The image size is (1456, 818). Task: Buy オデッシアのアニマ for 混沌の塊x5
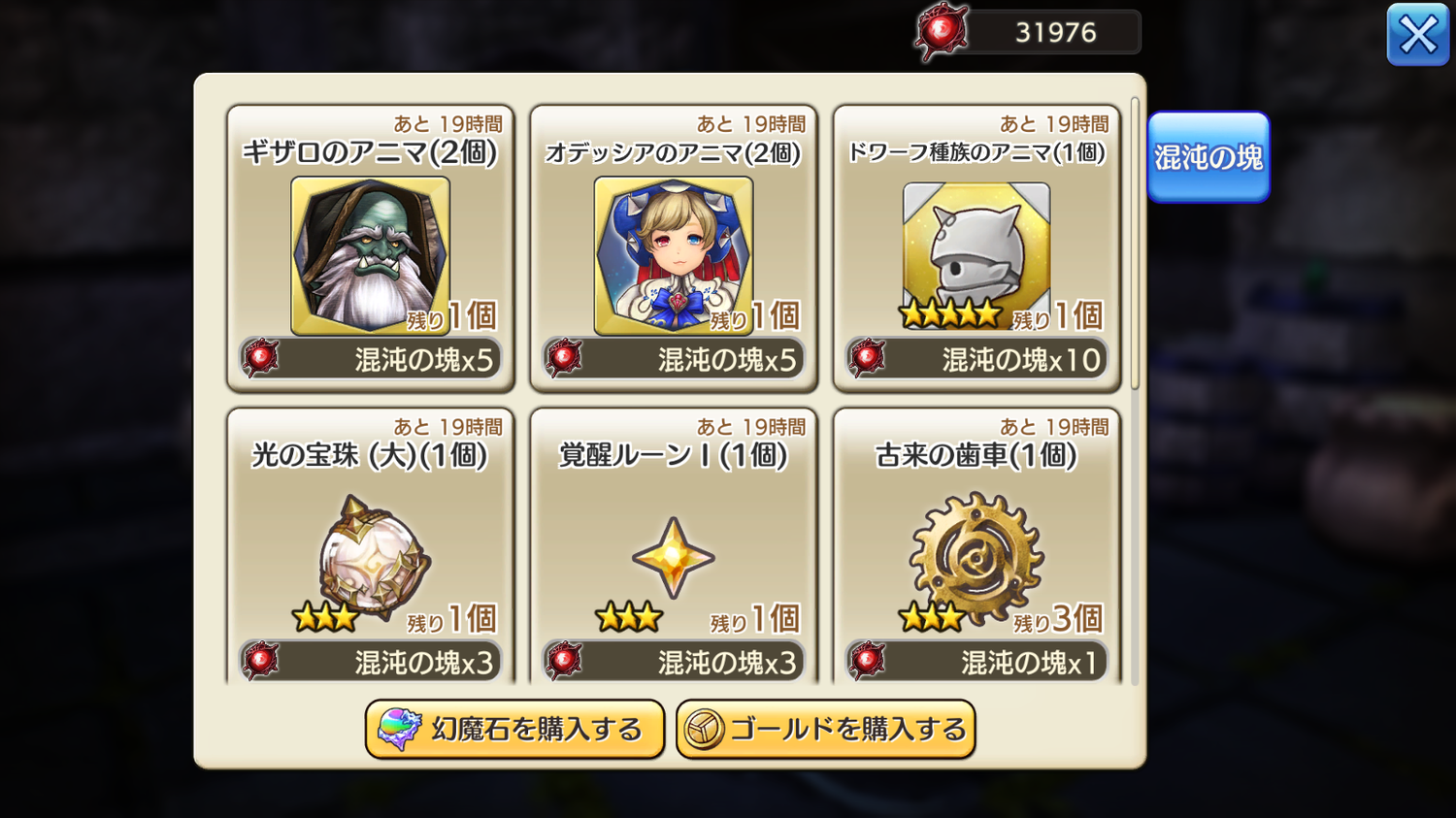[674, 359]
